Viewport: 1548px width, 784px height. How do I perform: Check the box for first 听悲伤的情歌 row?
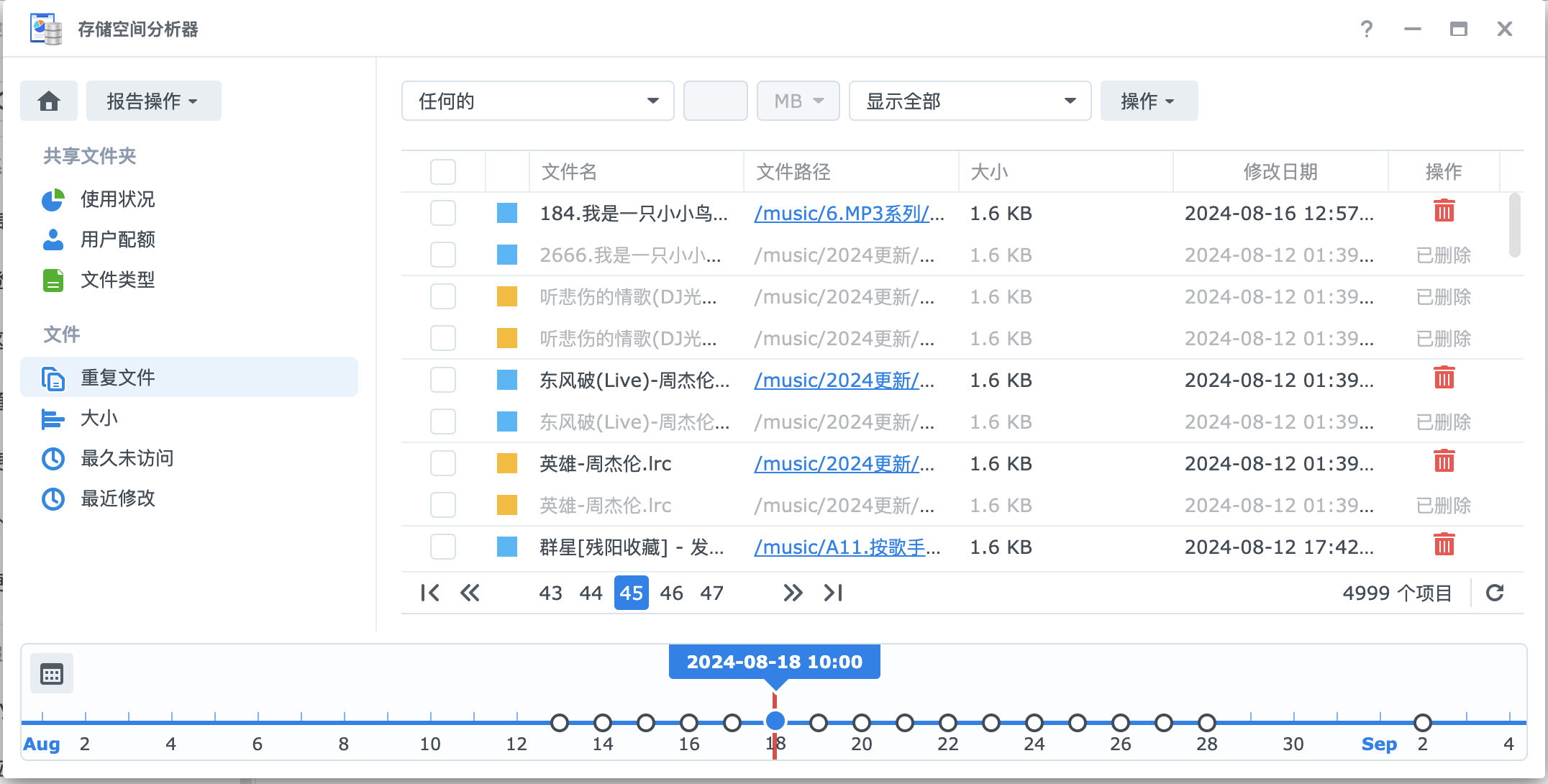(443, 296)
